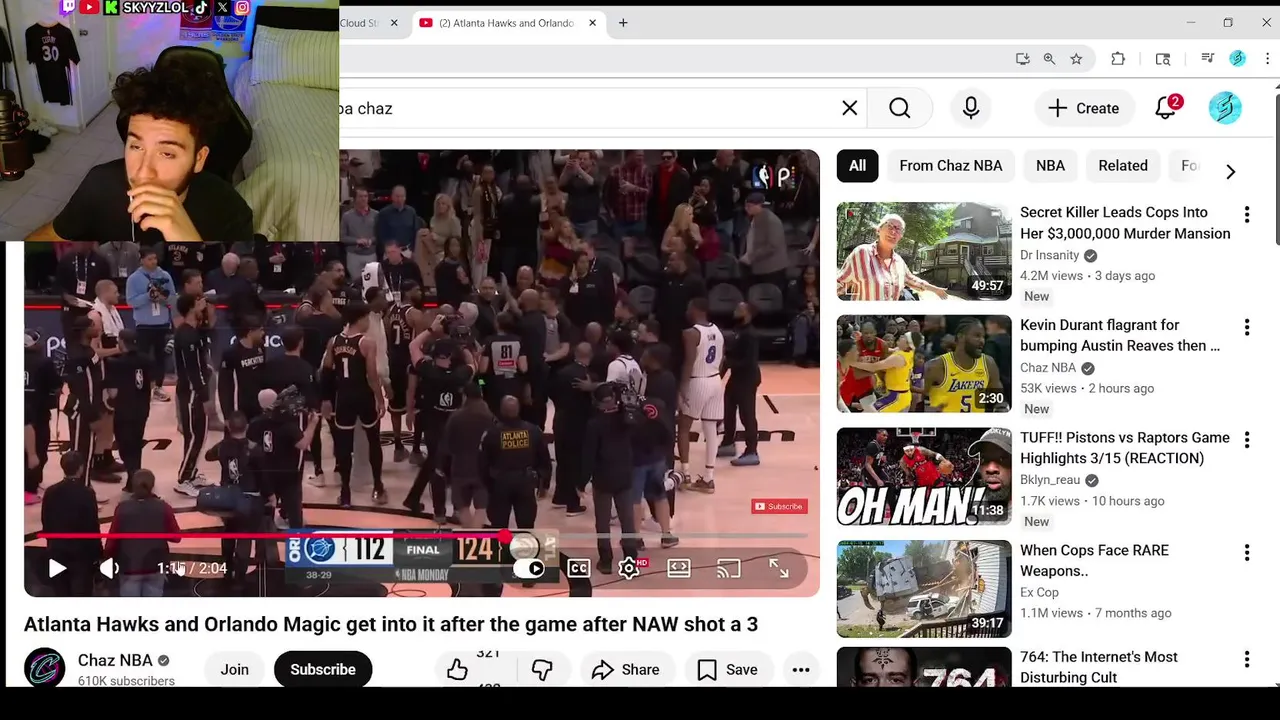The width and height of the screenshot is (1280, 720).
Task: Play the paused YouTube video
Action: (x=57, y=568)
